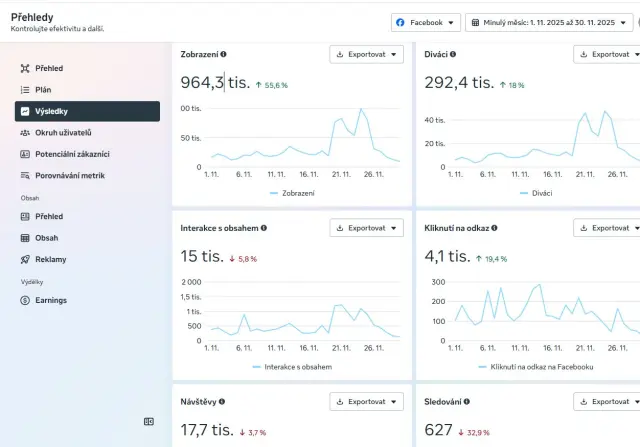Expand Exportovat dropdown in Návštěvy card
The image size is (640, 447).
click(366, 401)
